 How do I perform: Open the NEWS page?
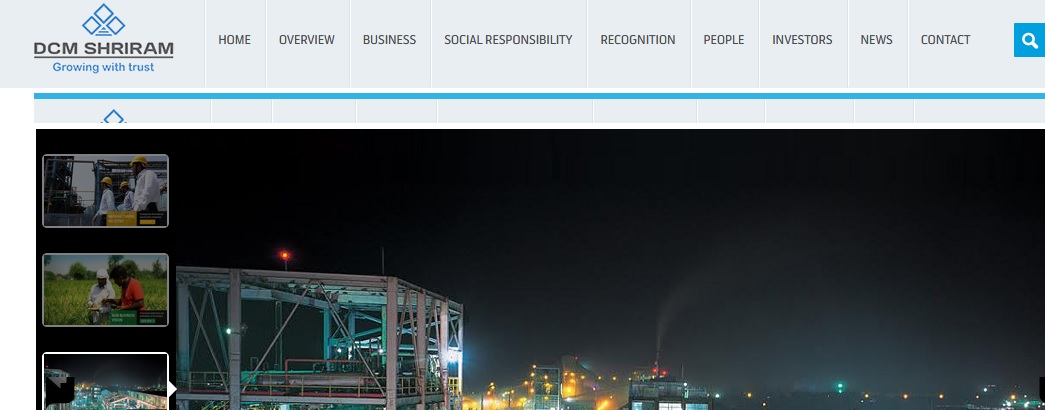point(876,40)
